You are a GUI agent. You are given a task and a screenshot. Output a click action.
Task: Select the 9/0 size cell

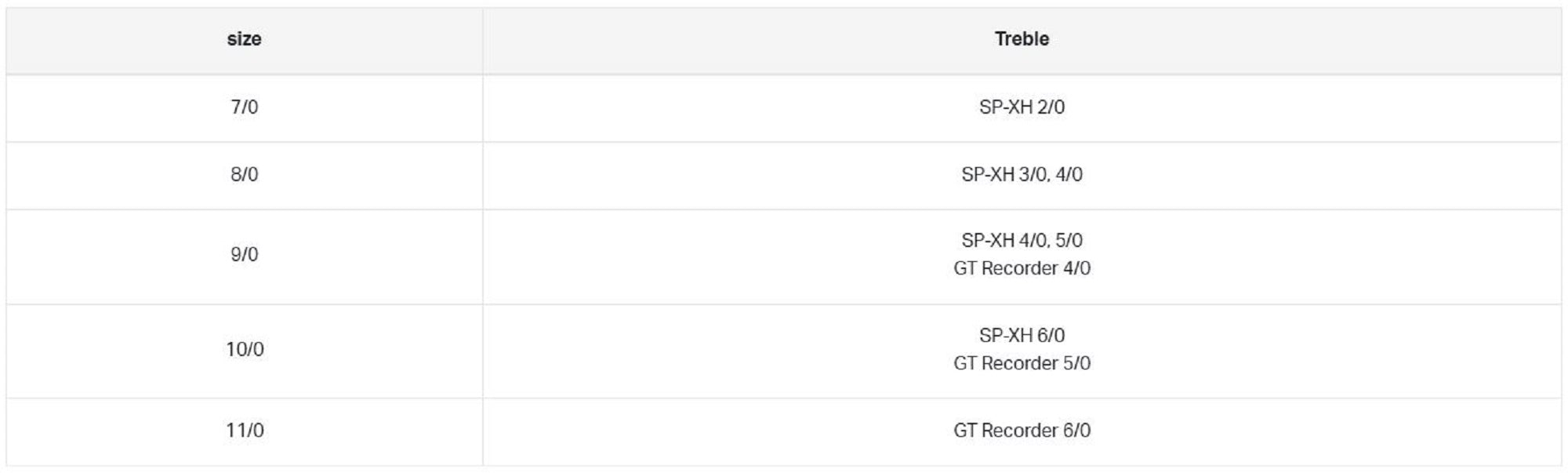pos(244,255)
